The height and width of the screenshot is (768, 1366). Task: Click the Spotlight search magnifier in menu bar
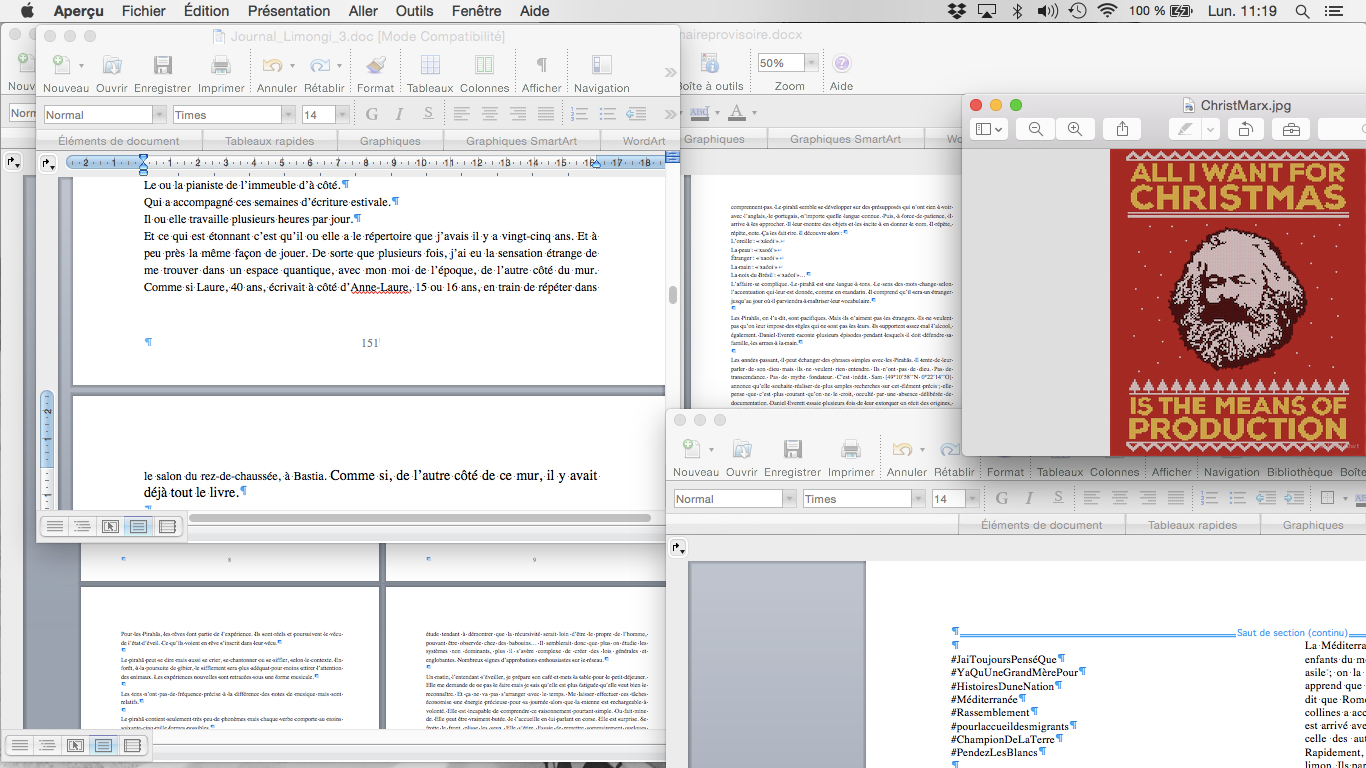(1303, 11)
